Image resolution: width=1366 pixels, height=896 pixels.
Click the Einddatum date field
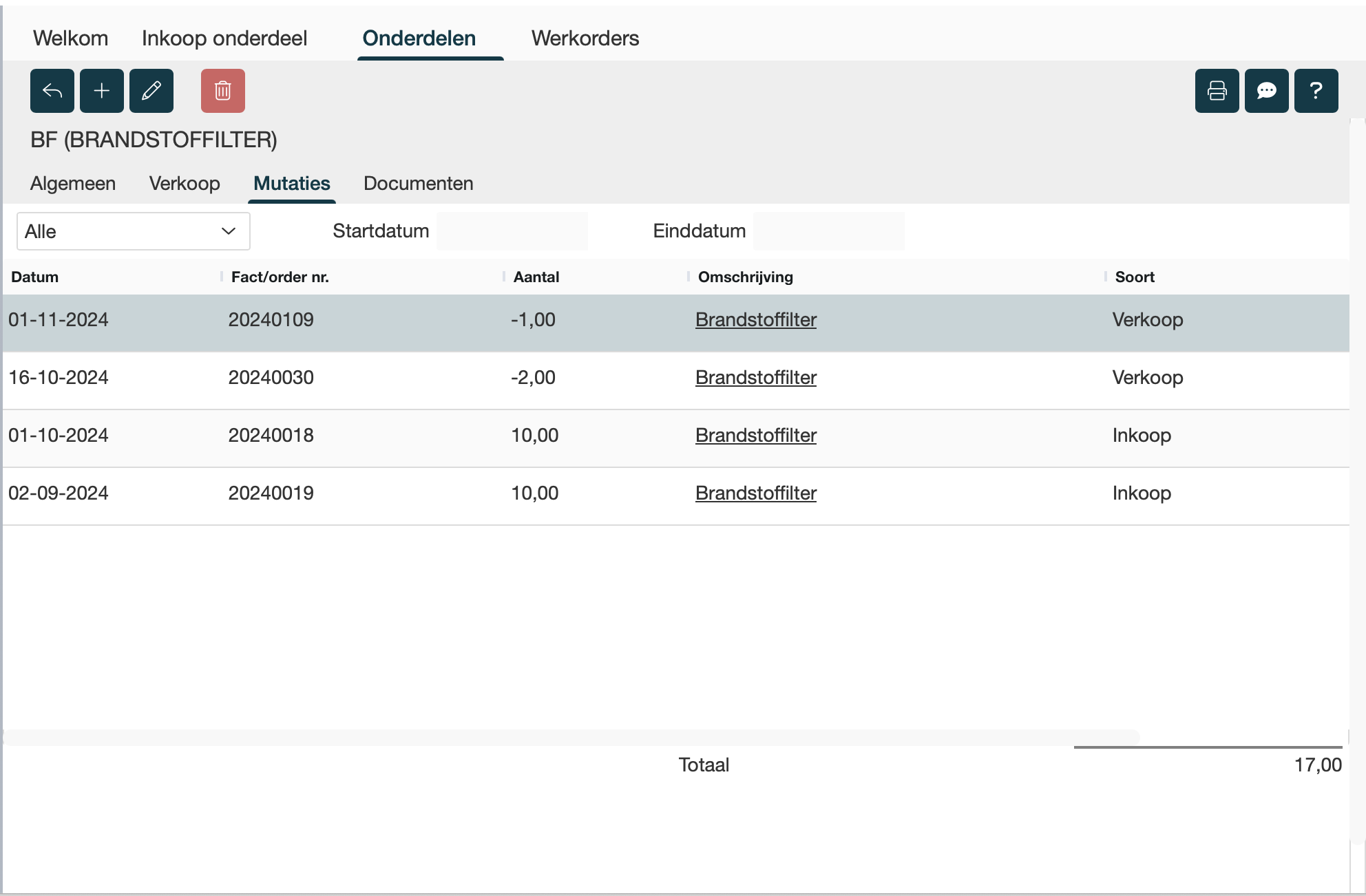pos(828,231)
